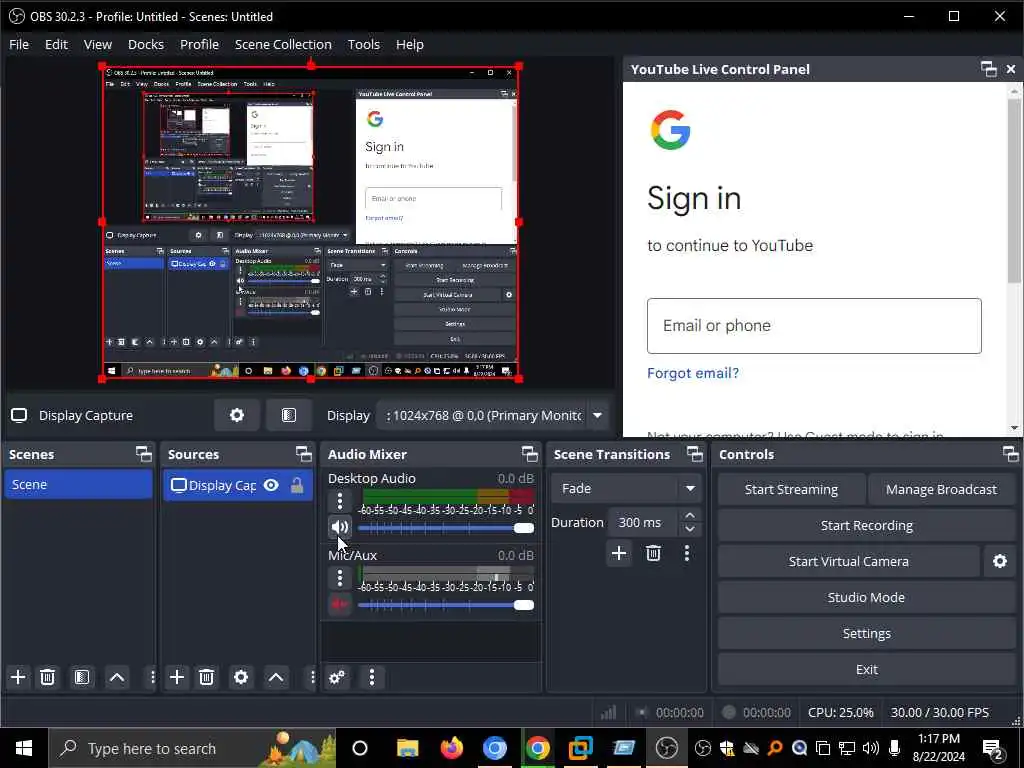Undock the Controls panel
This screenshot has height=768, width=1024.
pos(1010,454)
